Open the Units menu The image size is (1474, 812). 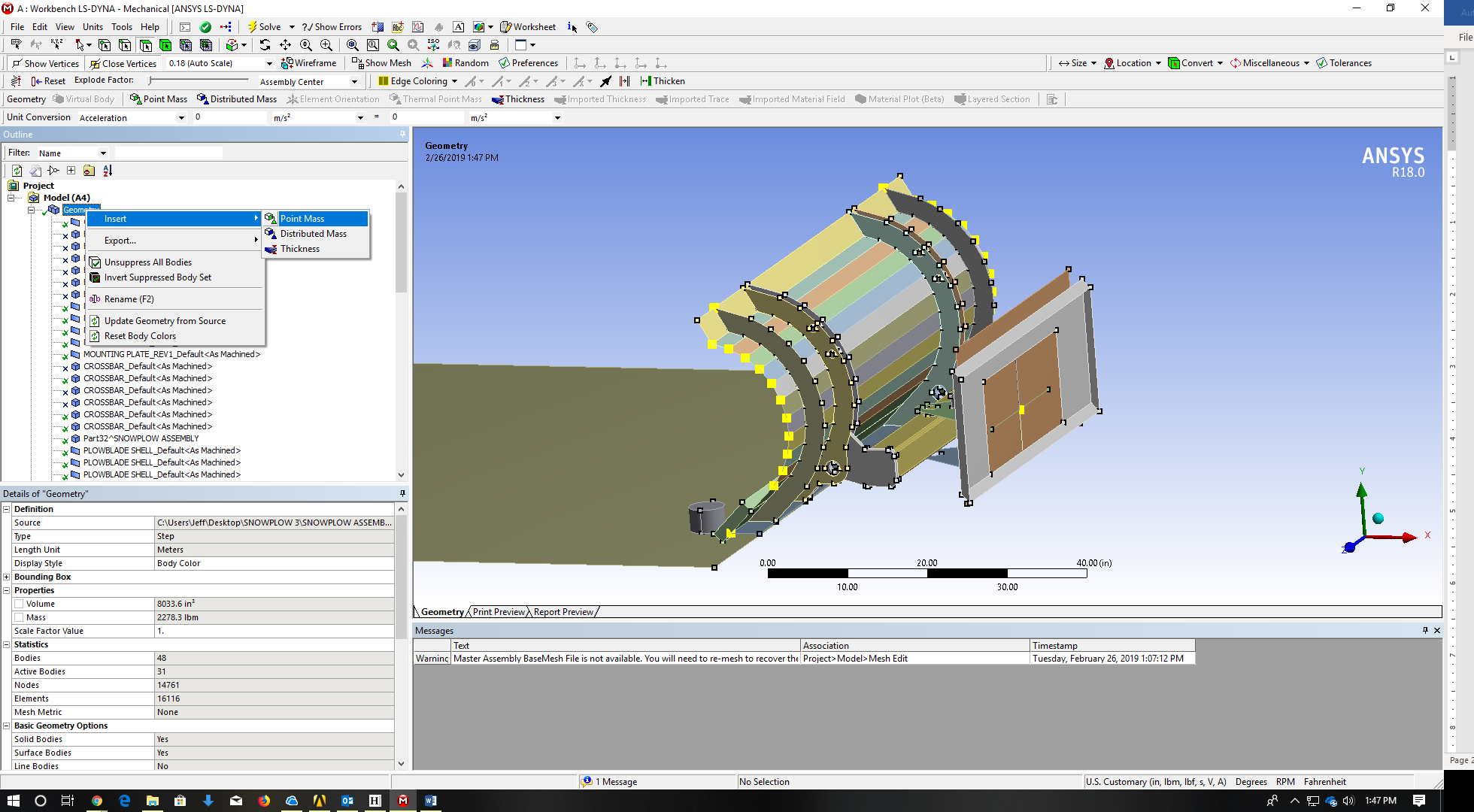(x=93, y=26)
